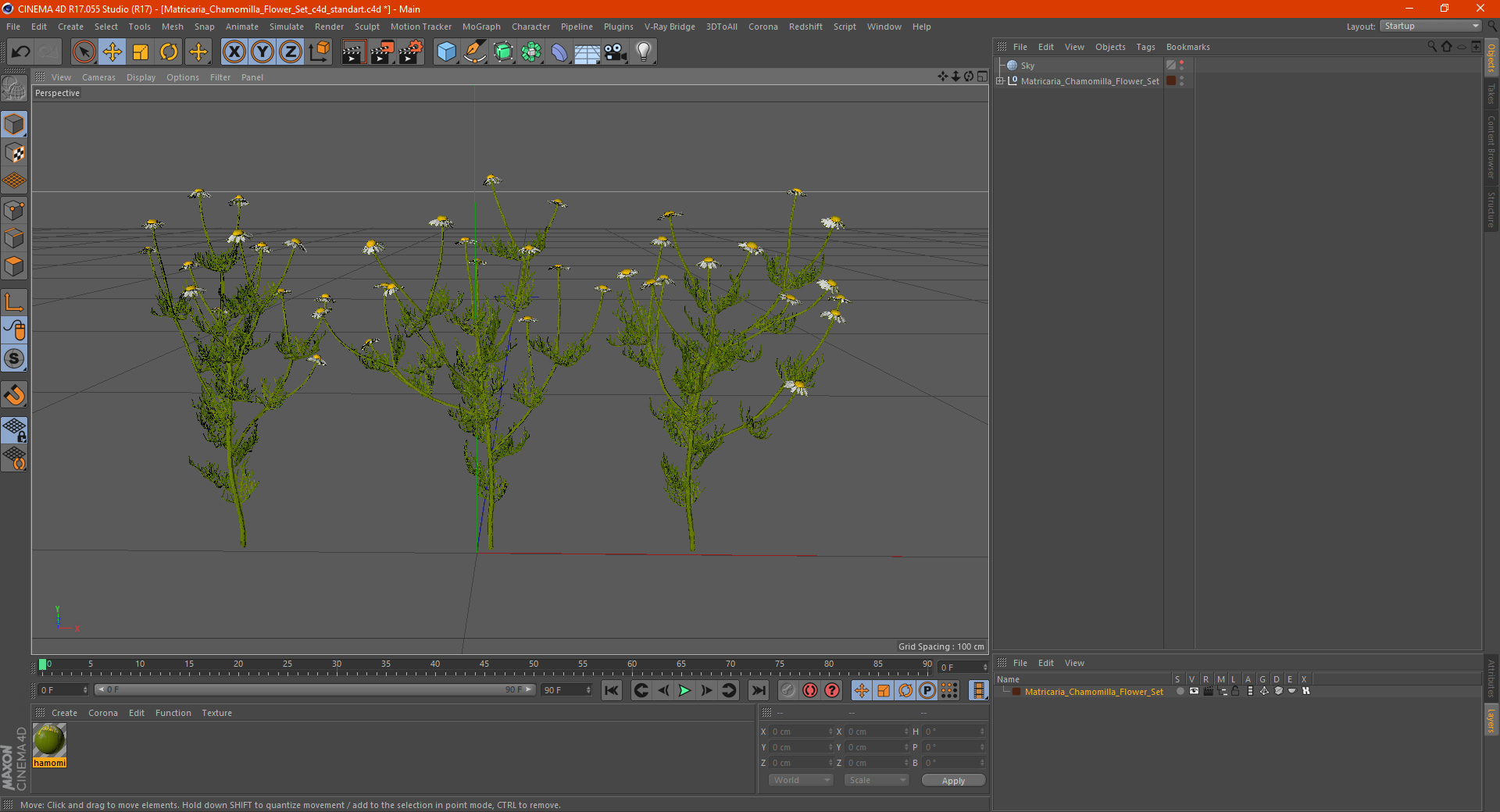Screen dimensions: 1500x812
Task: Click Render View clapperboard icon
Action: (x=353, y=52)
